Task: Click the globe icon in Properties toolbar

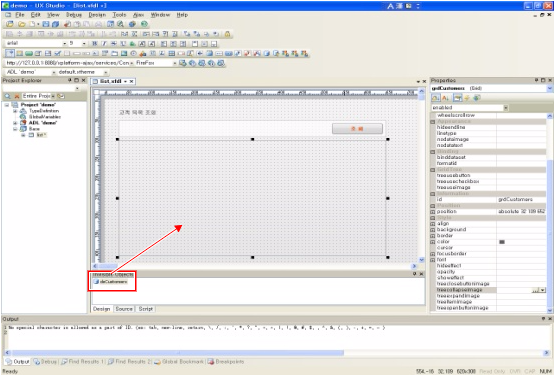Action: pos(477,98)
